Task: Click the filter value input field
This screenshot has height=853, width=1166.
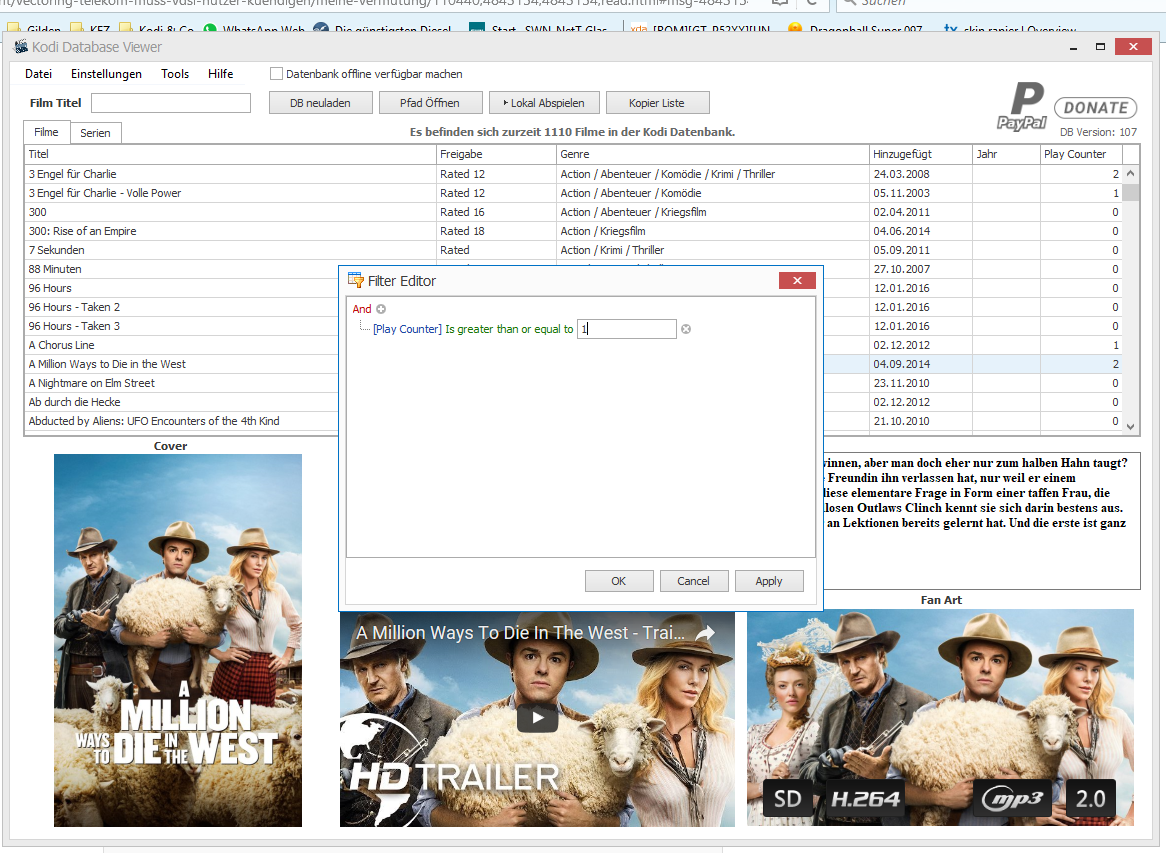Action: click(x=627, y=329)
